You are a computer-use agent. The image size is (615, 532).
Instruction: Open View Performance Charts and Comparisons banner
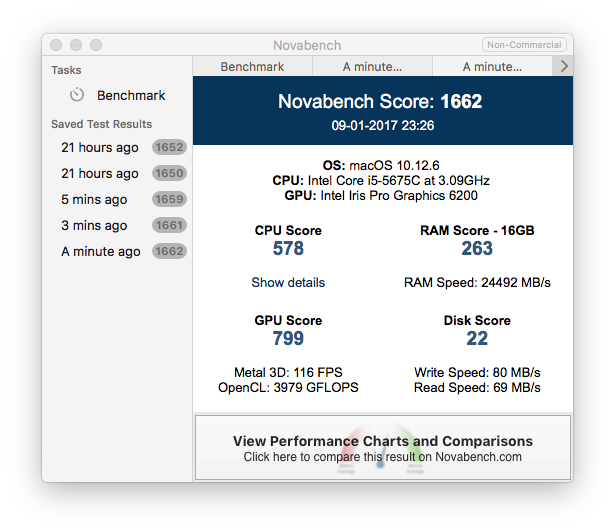(x=383, y=447)
